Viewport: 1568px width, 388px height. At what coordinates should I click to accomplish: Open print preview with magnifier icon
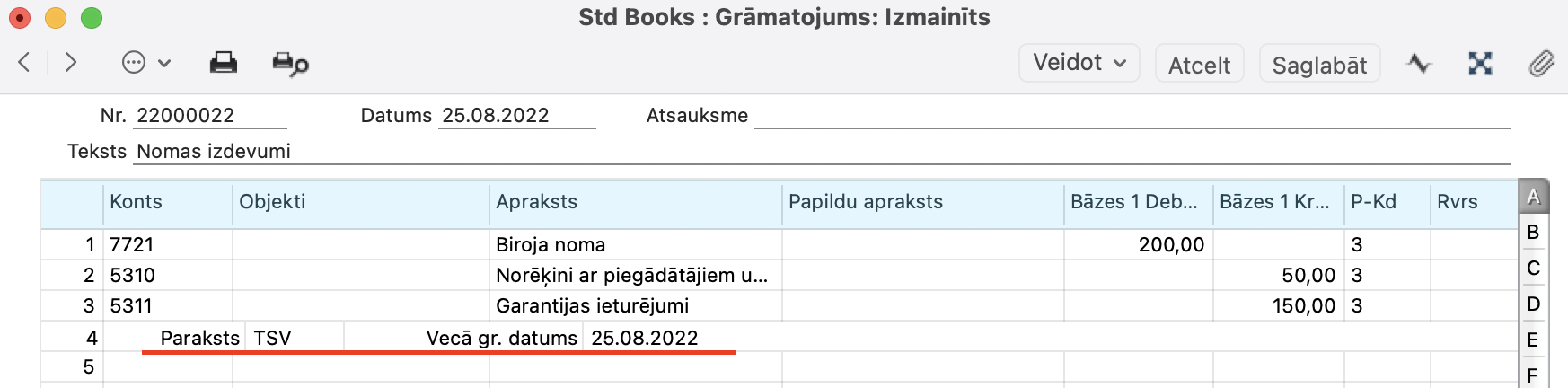(x=290, y=64)
